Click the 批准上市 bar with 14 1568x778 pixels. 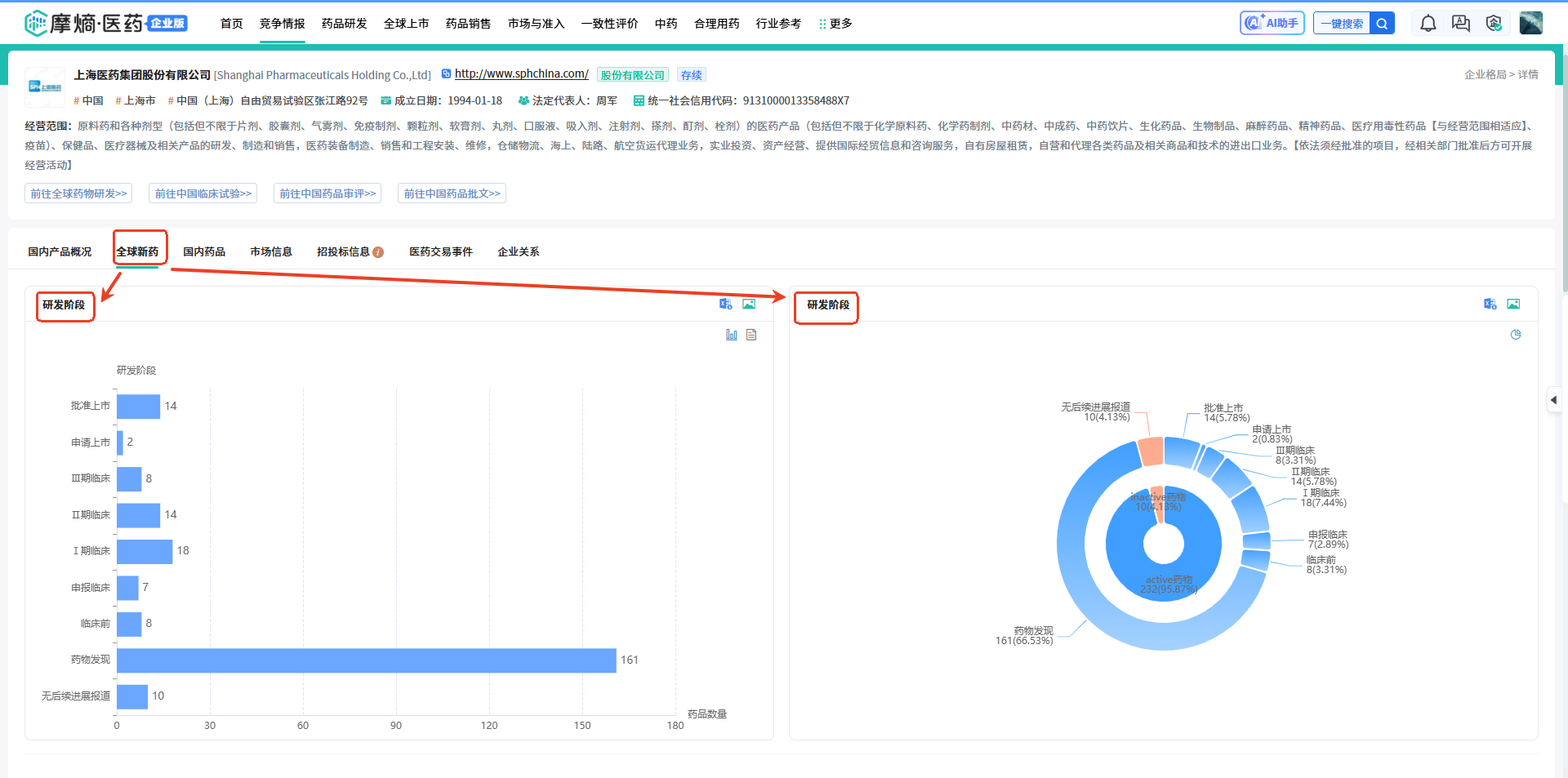pos(138,407)
